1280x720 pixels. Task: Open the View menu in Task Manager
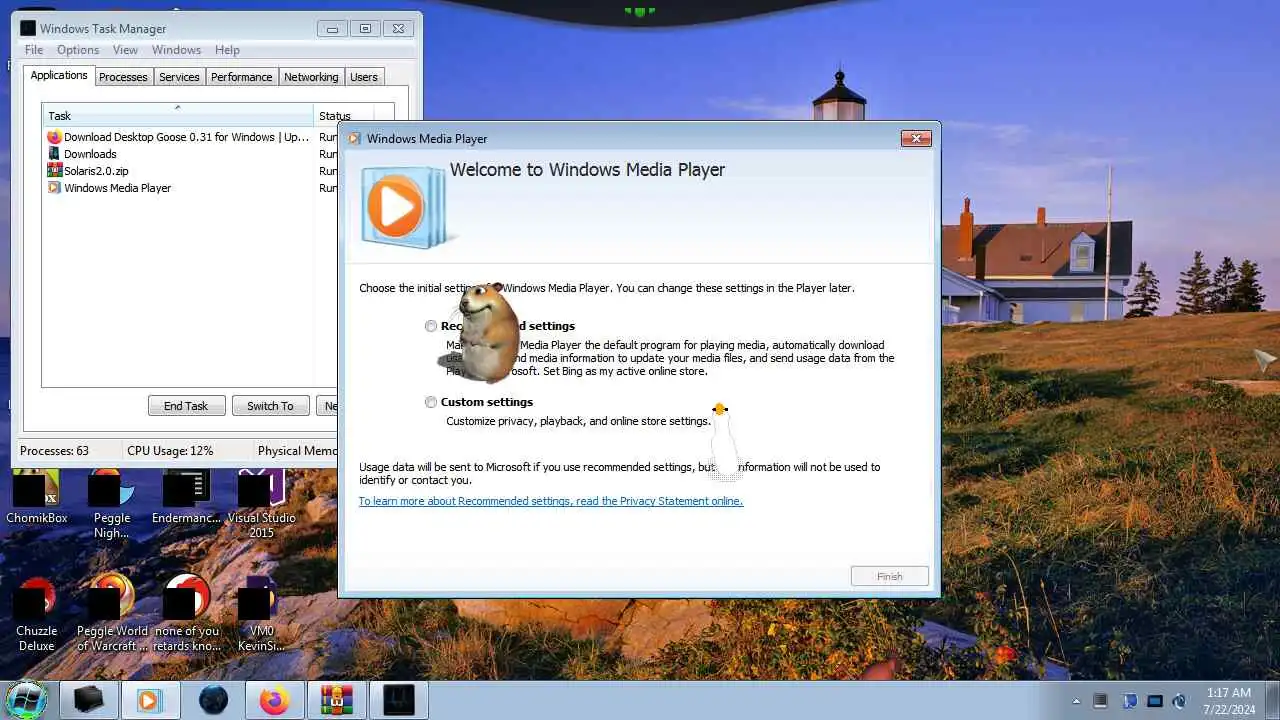pos(126,50)
